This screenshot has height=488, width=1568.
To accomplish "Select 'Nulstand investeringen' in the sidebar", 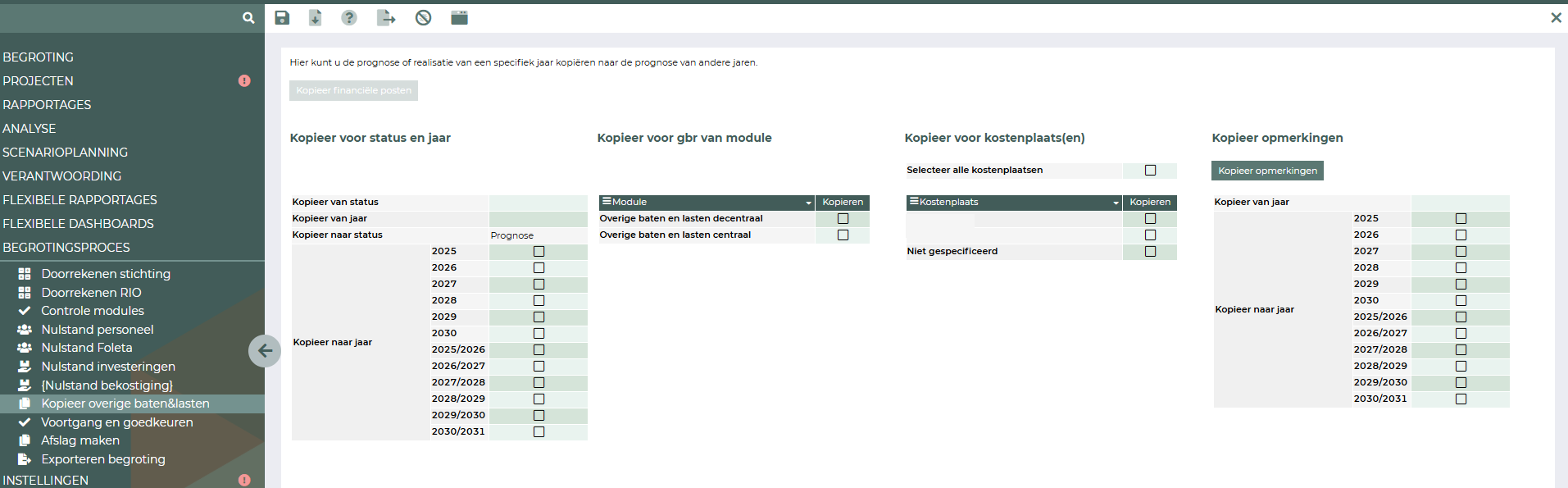I will coord(108,367).
